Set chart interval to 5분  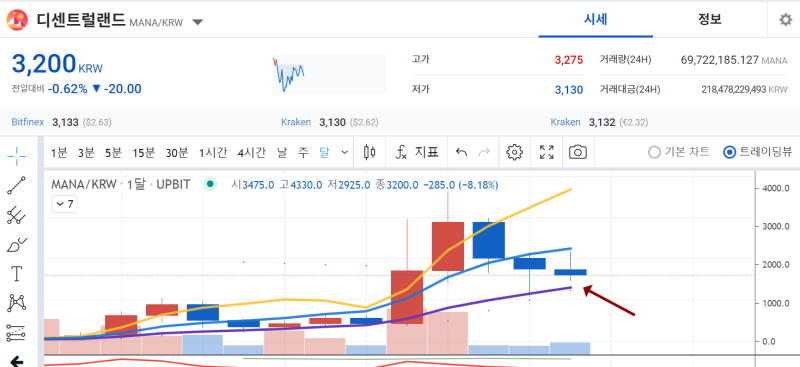[113, 153]
